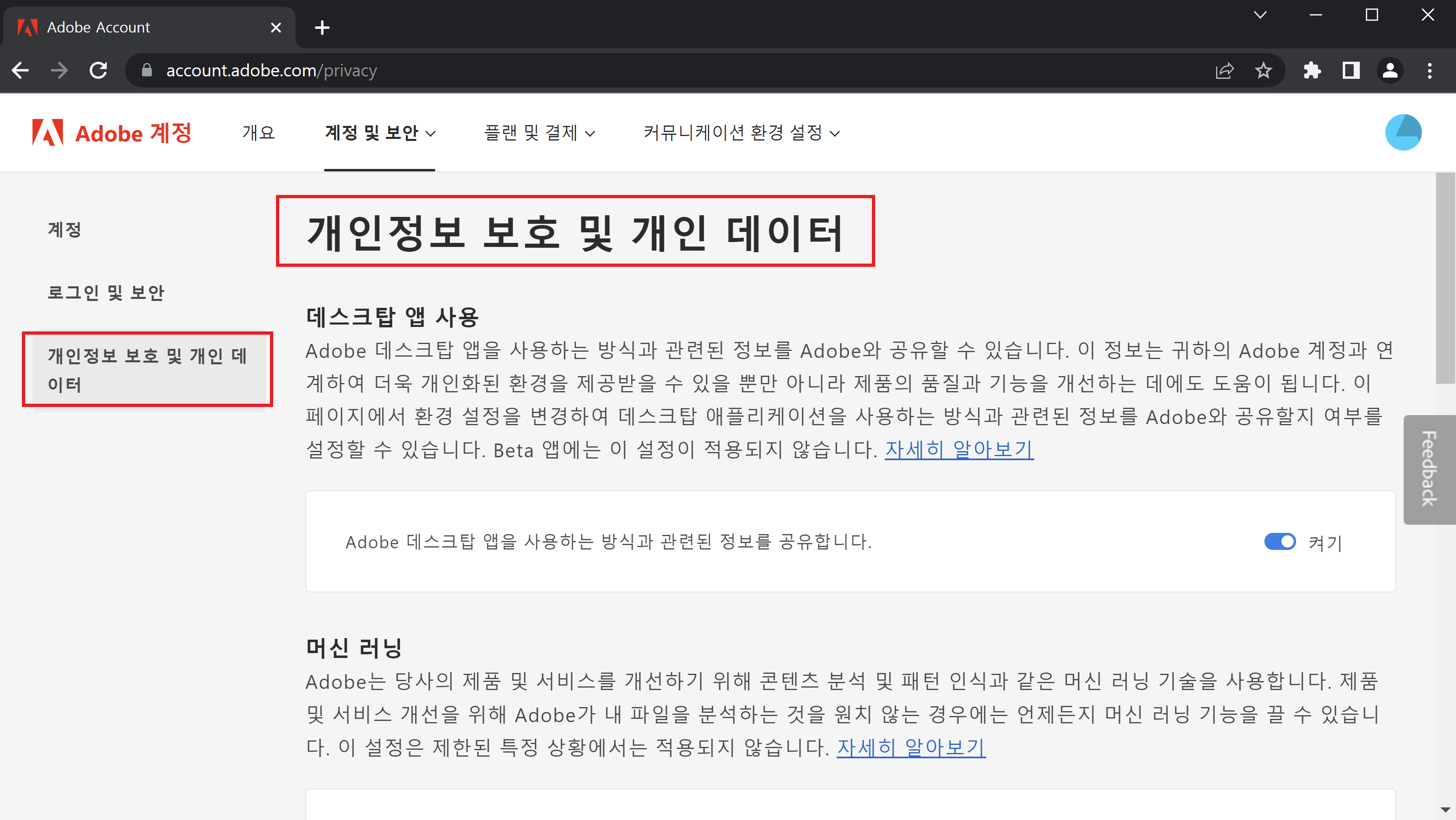1456x820 pixels.
Task: Expand the 계정 및 보안 dropdown menu
Action: pyautogui.click(x=380, y=134)
